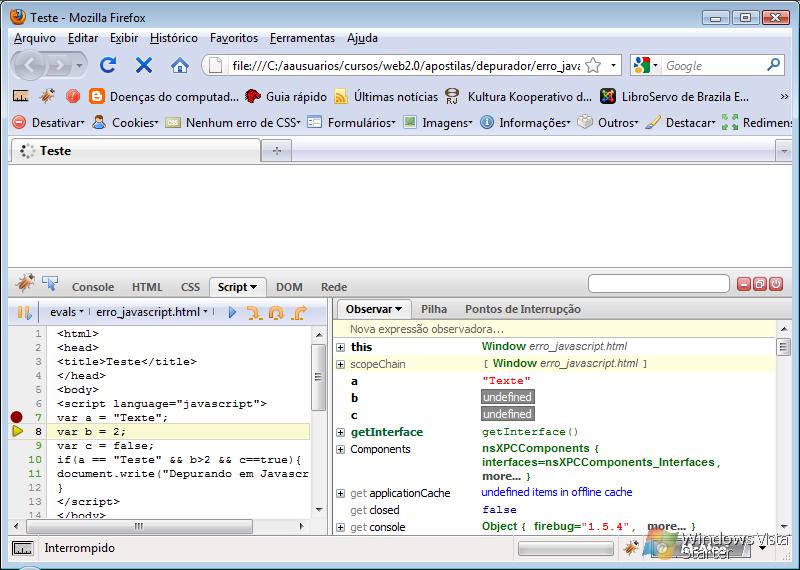
Task: Expand the 'this' watch entry
Action: coord(340,347)
